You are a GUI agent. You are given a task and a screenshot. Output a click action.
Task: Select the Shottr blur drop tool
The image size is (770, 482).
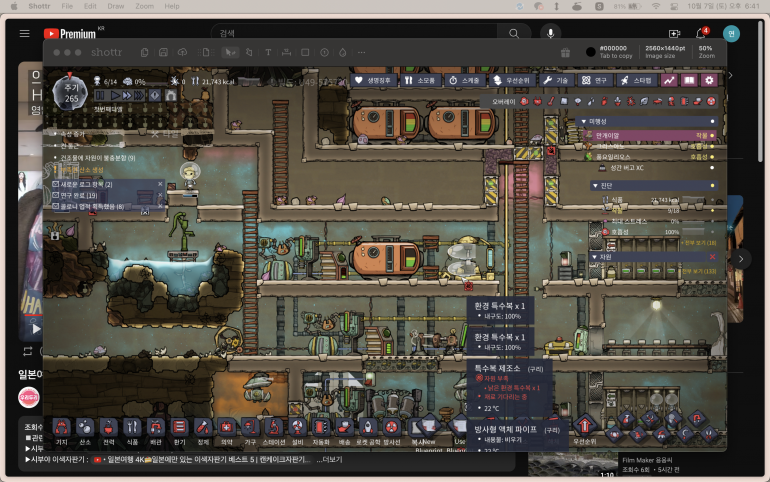point(343,53)
